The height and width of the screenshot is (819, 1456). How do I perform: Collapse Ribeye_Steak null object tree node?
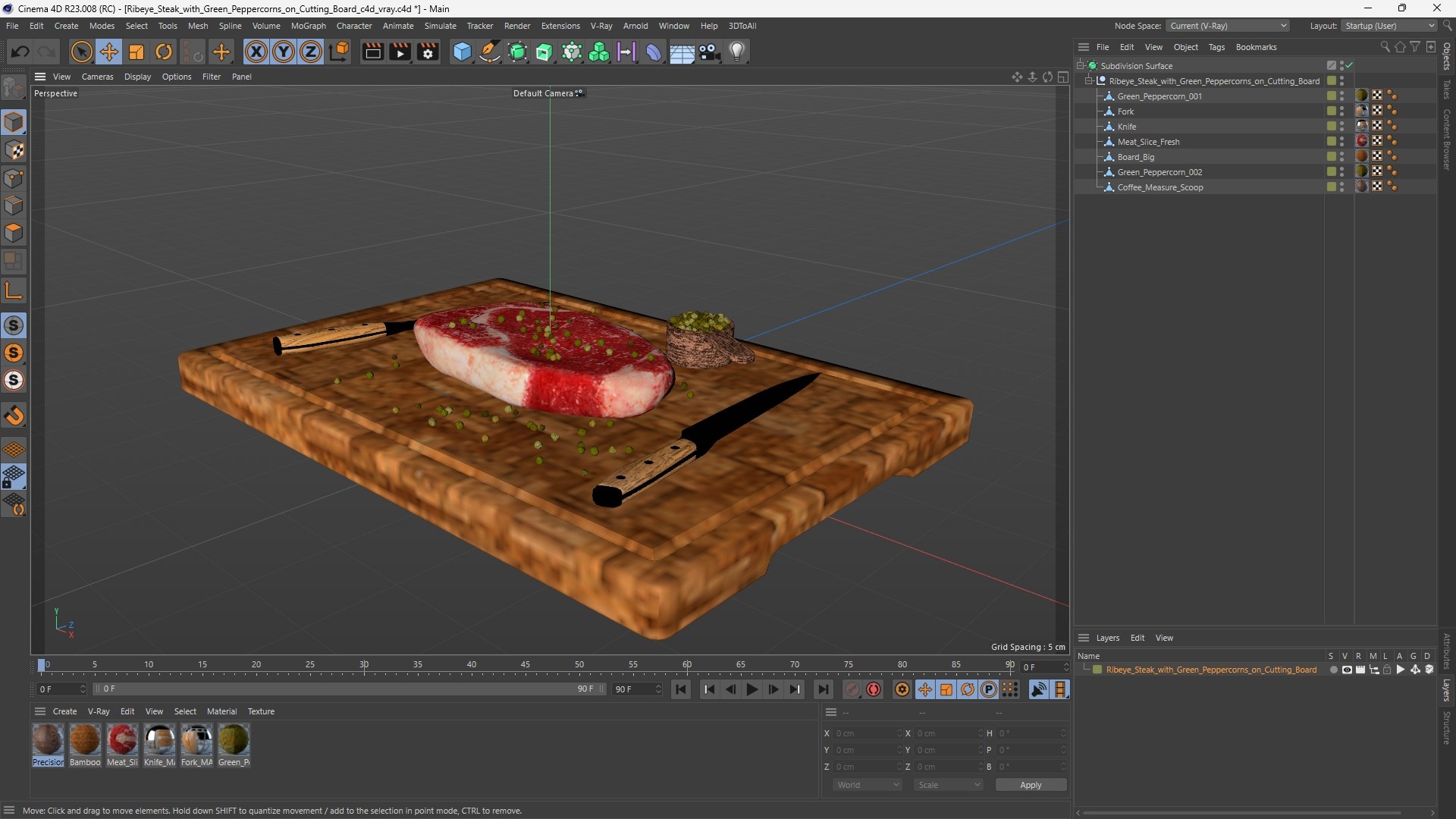(x=1089, y=81)
